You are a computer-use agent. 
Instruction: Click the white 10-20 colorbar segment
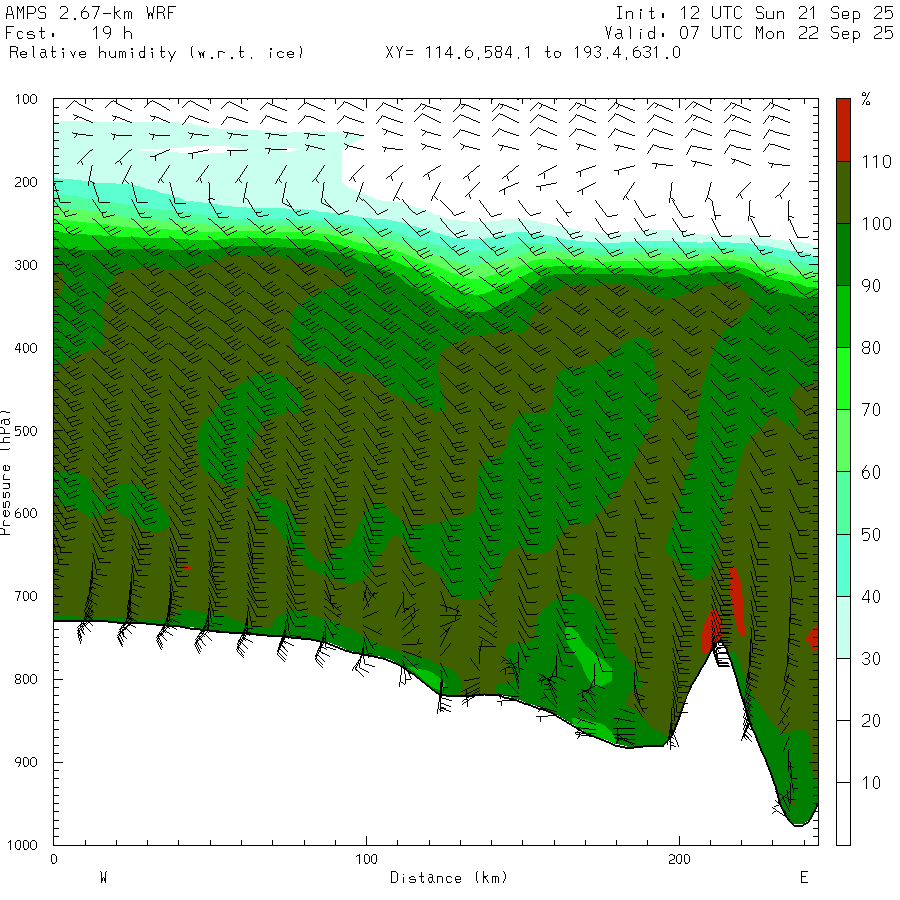[843, 752]
